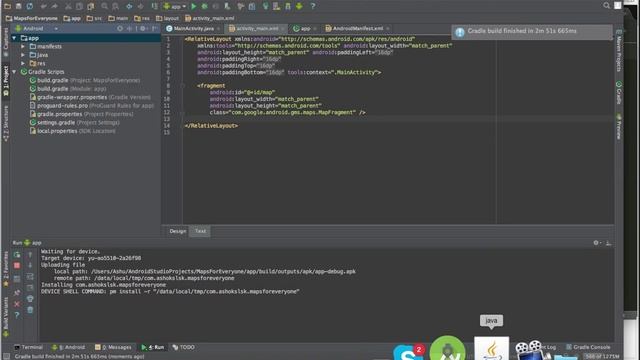Viewport: 640px width, 360px height.
Task: Switch to Text view tab
Action: point(200,231)
